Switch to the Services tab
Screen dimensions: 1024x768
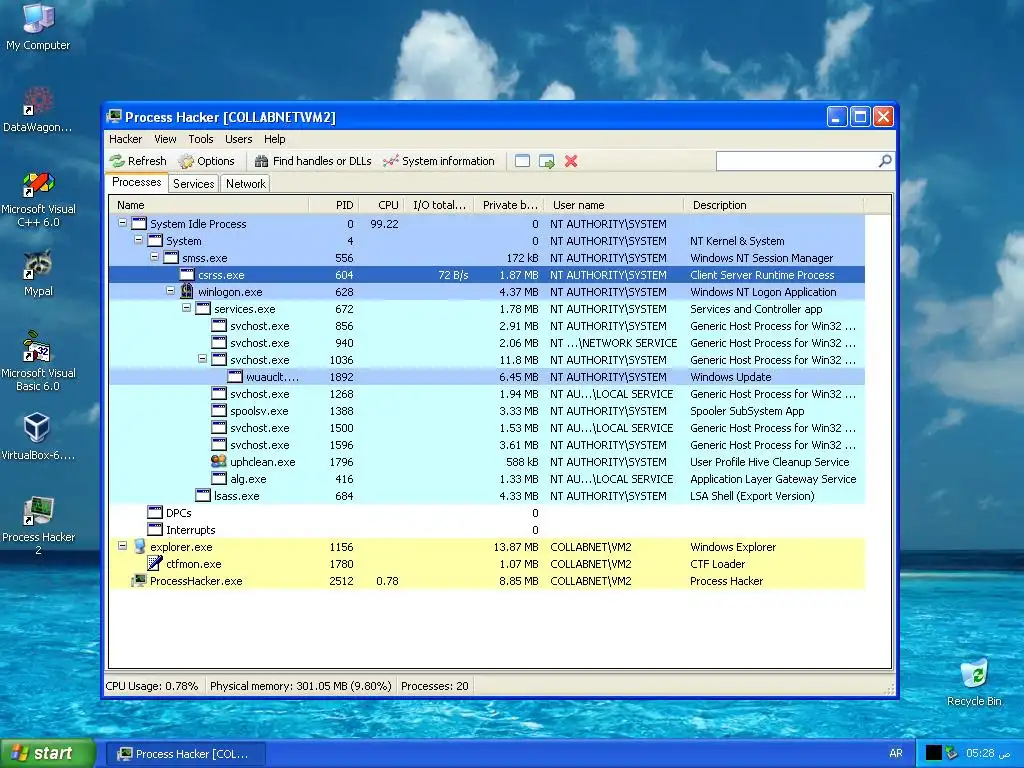coord(193,184)
